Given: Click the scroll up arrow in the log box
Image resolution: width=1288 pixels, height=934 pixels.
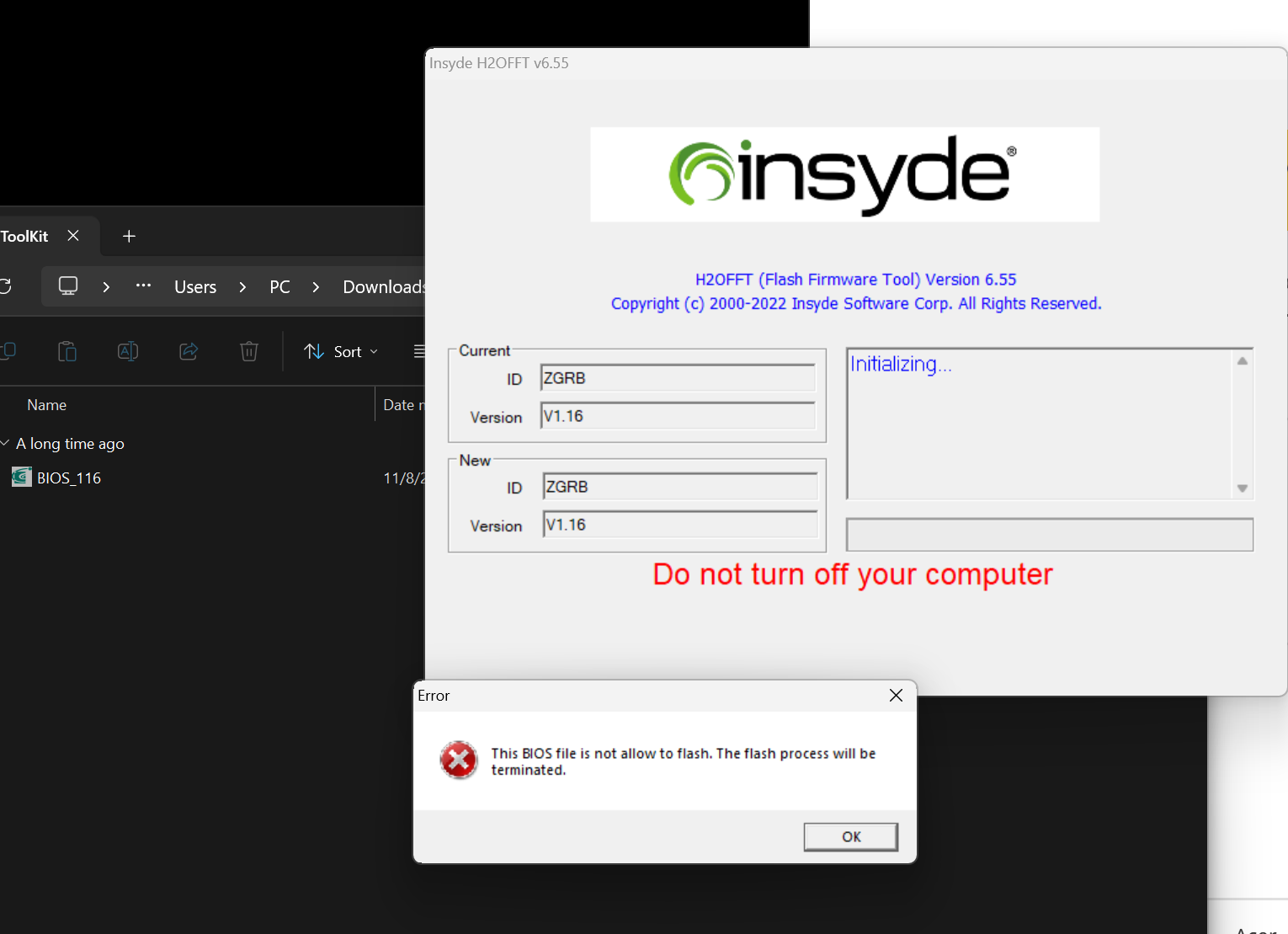Looking at the screenshot, I should tap(1243, 360).
